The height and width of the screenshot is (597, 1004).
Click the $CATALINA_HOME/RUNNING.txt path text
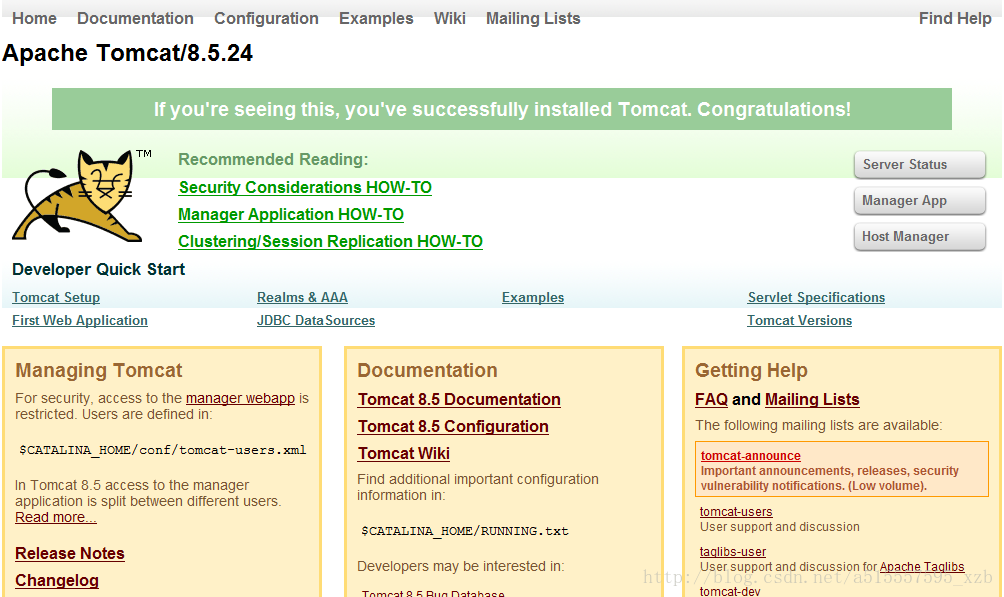pos(465,531)
